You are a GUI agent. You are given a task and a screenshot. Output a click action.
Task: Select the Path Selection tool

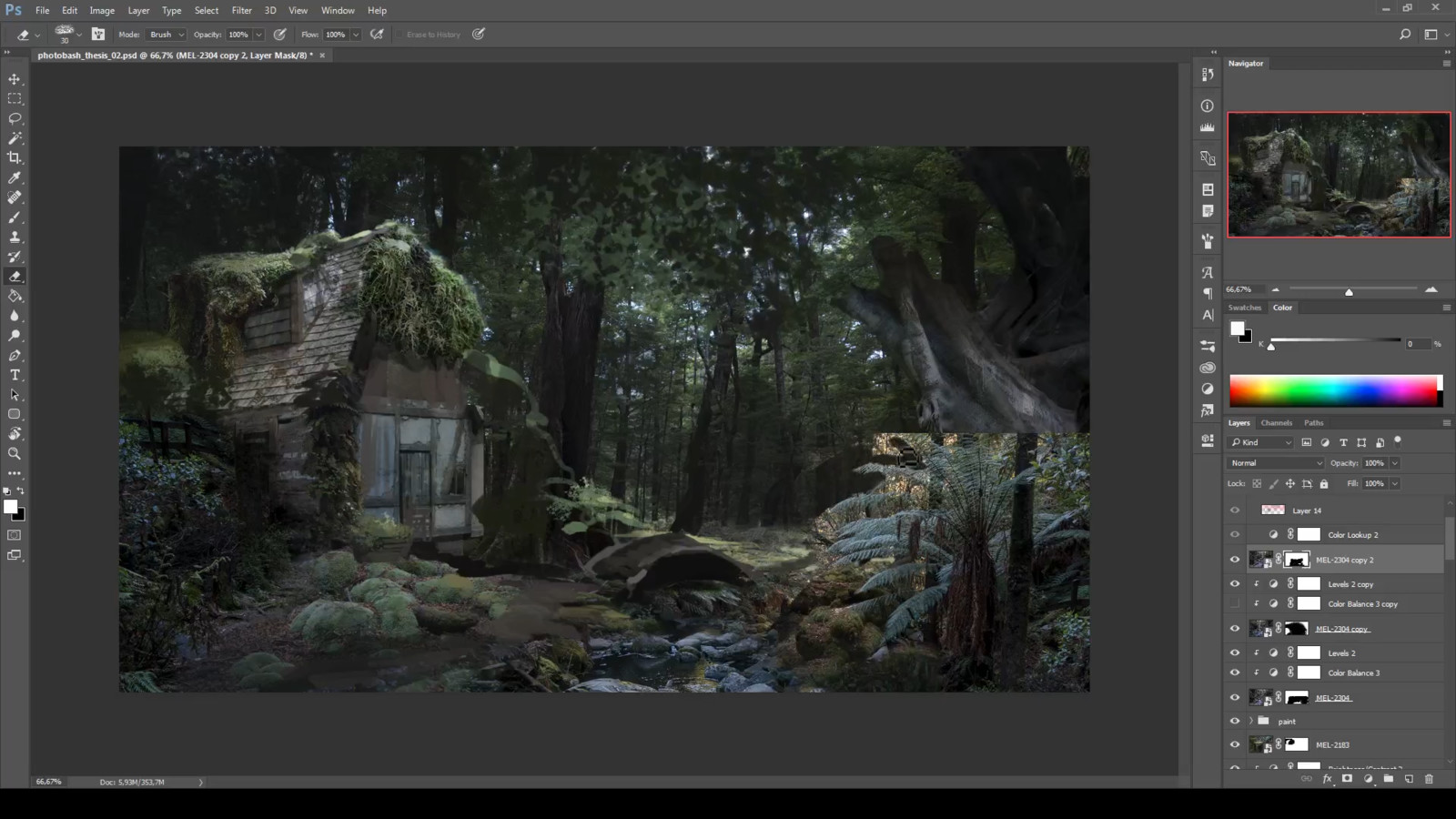15,395
